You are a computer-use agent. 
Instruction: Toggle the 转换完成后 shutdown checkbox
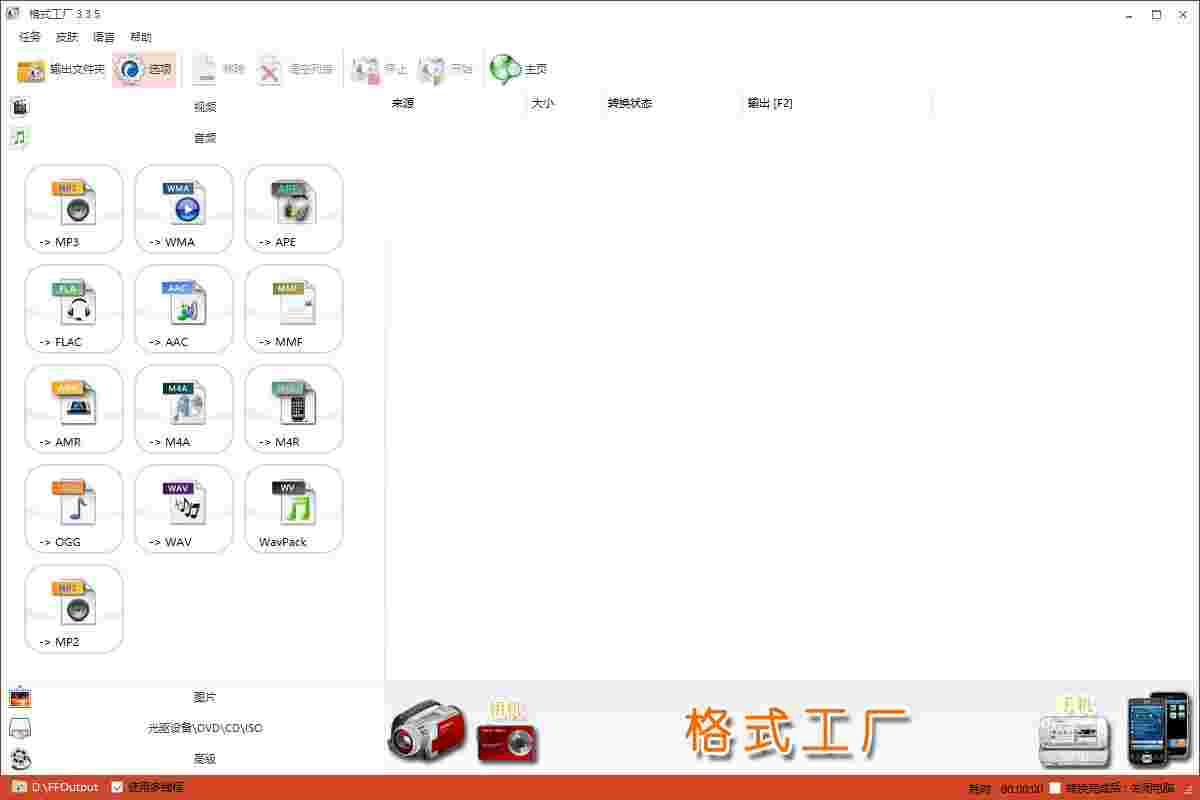coord(1054,787)
